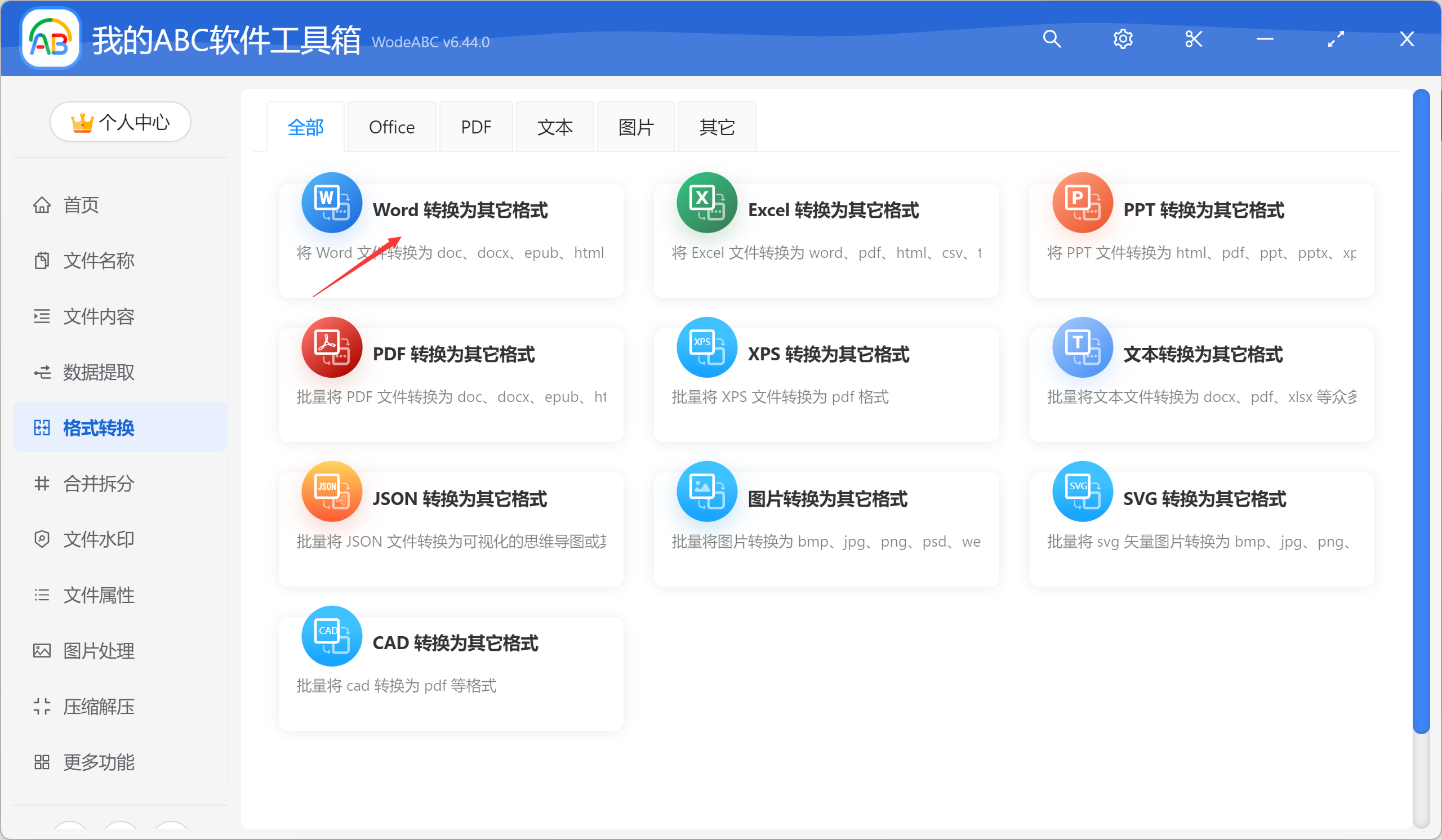
Task: Switch to the 图片 tab
Action: [x=636, y=126]
